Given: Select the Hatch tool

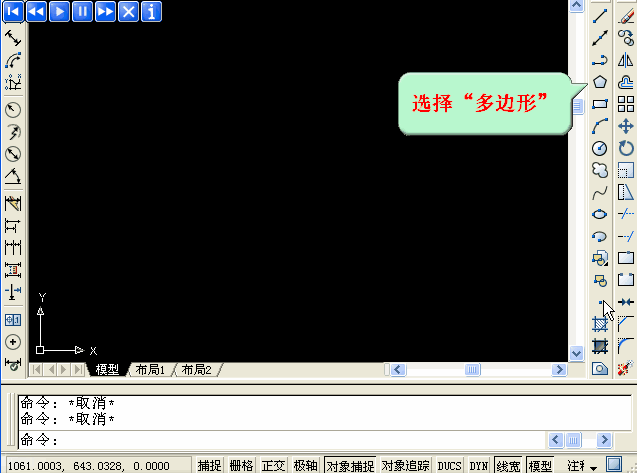Looking at the screenshot, I should pos(600,324).
